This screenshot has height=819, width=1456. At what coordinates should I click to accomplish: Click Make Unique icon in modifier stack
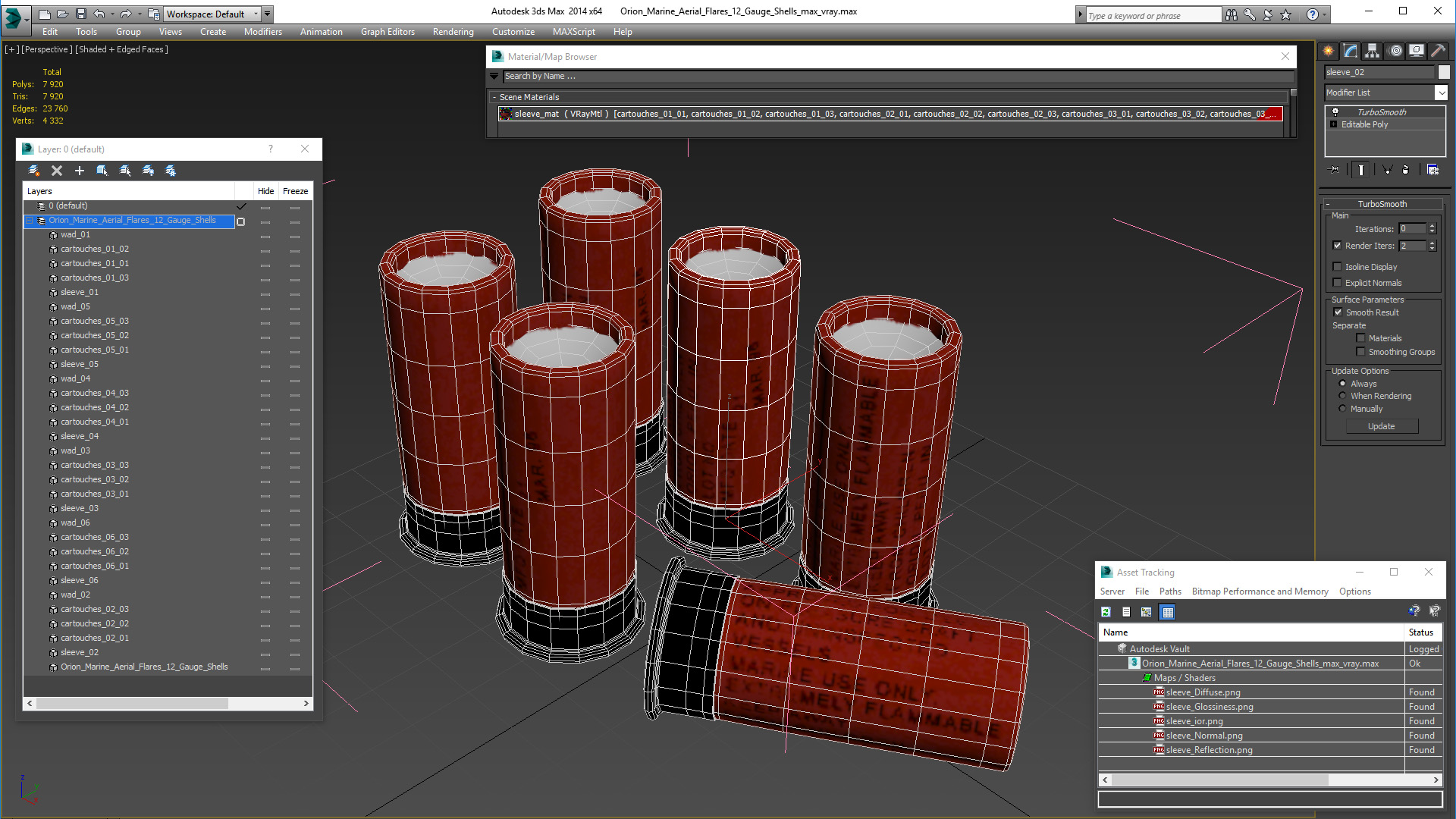point(1387,170)
